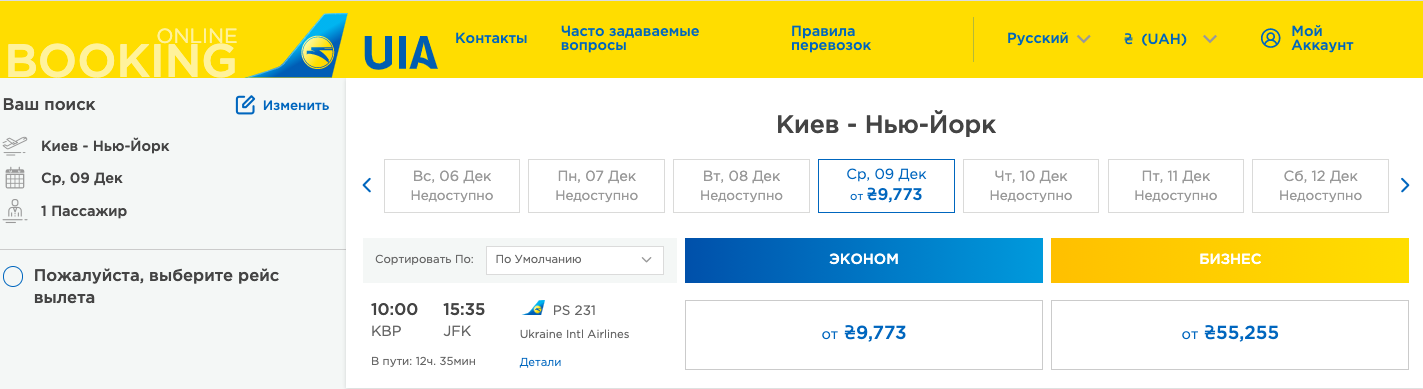This screenshot has width=1423, height=389.
Task: Select the Ср, 09 Дек date tab
Action: [886, 186]
